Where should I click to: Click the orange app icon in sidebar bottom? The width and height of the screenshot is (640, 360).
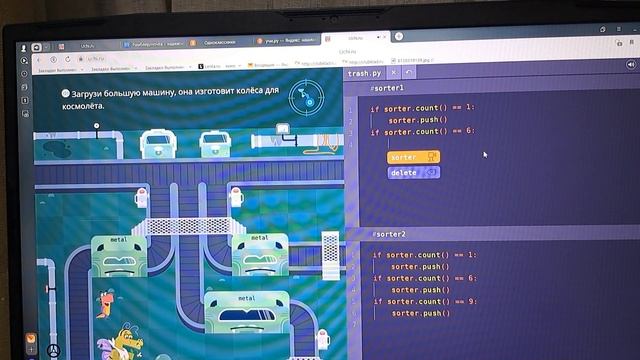tap(31, 338)
